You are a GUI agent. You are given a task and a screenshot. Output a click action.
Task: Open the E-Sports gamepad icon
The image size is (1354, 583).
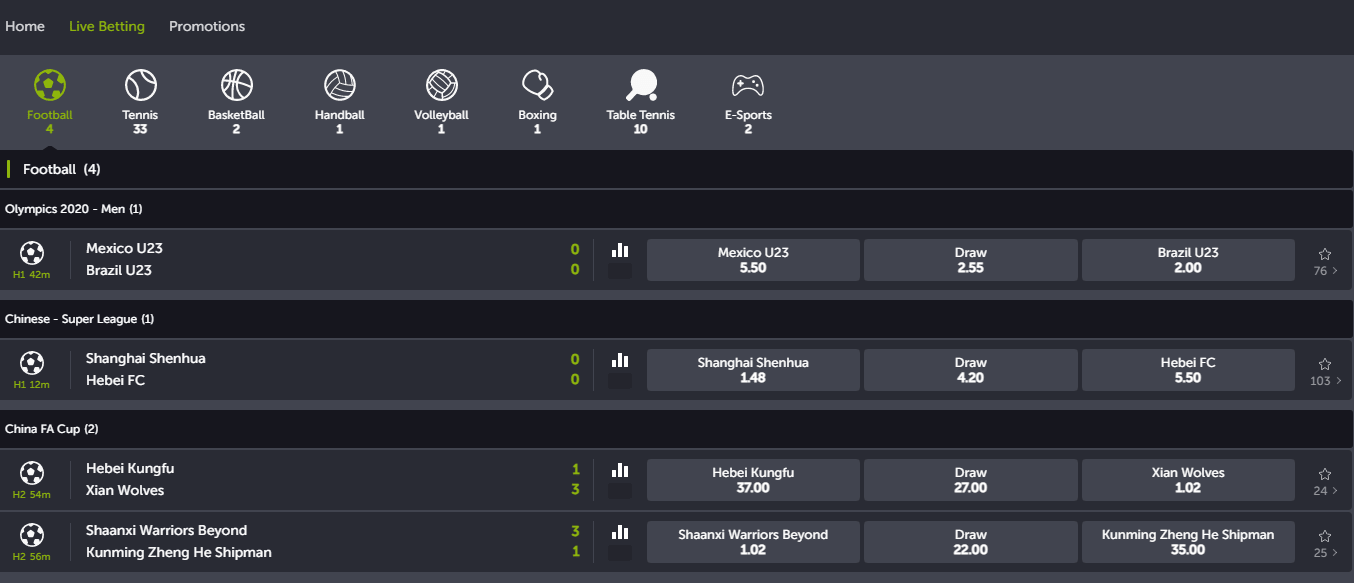[x=748, y=84]
